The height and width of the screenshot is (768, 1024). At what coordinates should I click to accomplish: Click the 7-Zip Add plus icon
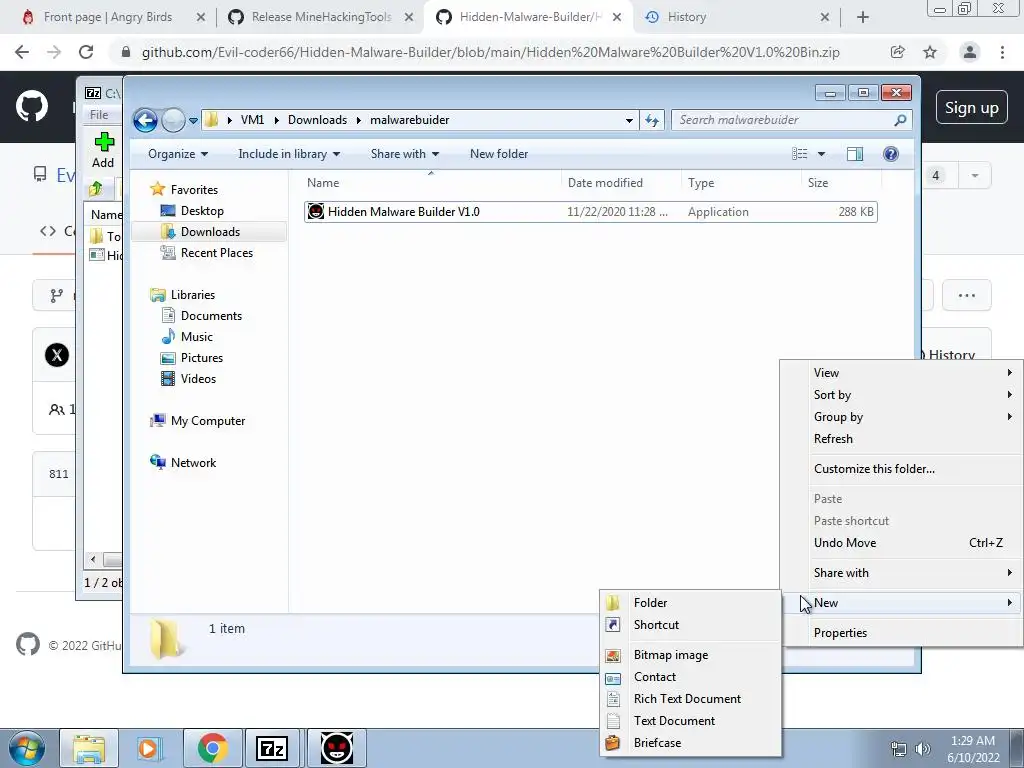[x=104, y=142]
